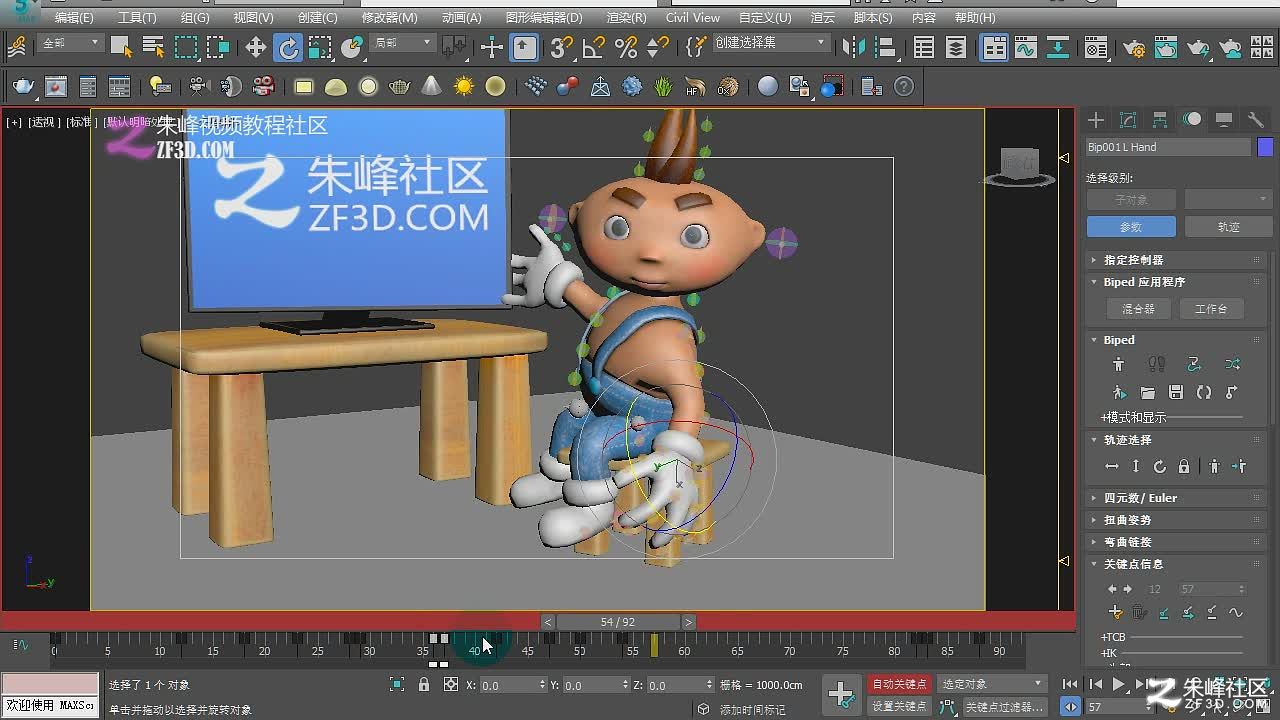1280x720 pixels.
Task: Click the Body Vertical track selection icon
Action: (1136, 467)
